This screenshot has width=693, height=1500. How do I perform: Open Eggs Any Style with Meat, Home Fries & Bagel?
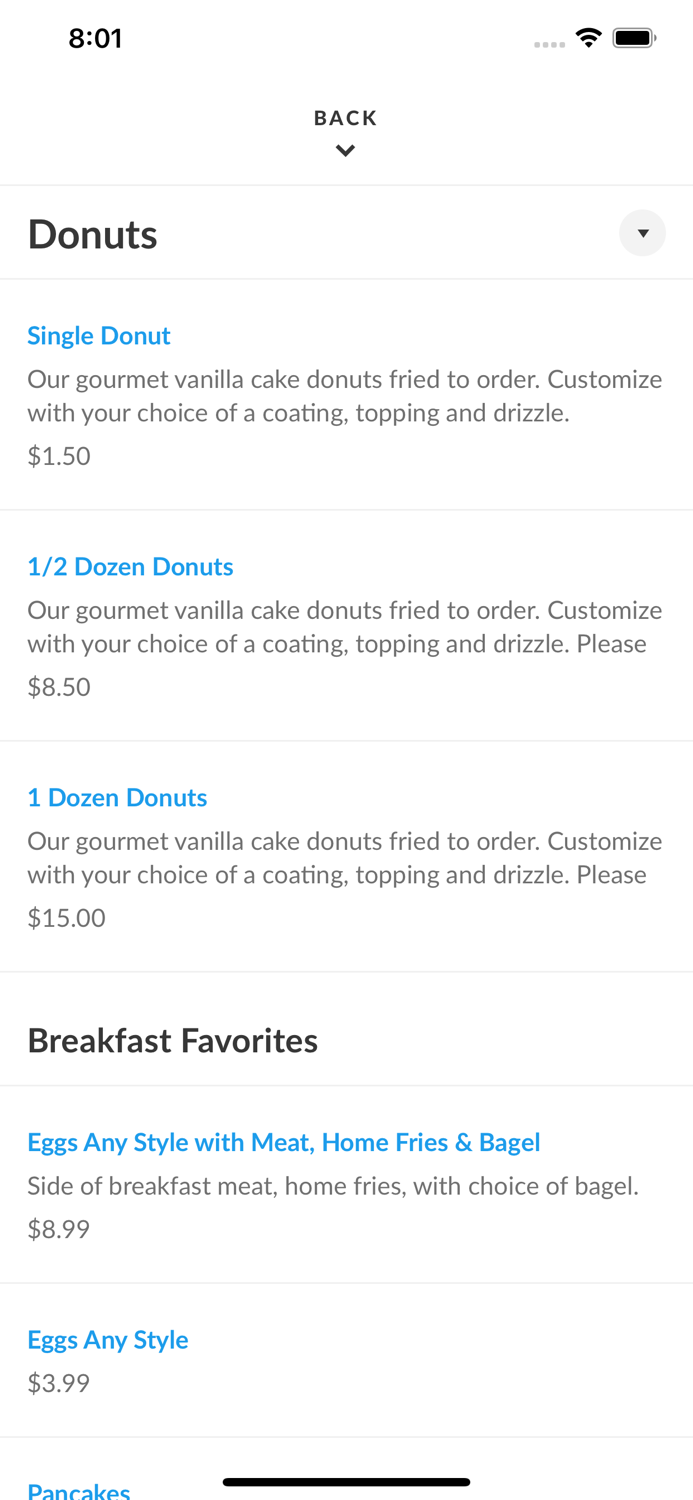point(284,1141)
